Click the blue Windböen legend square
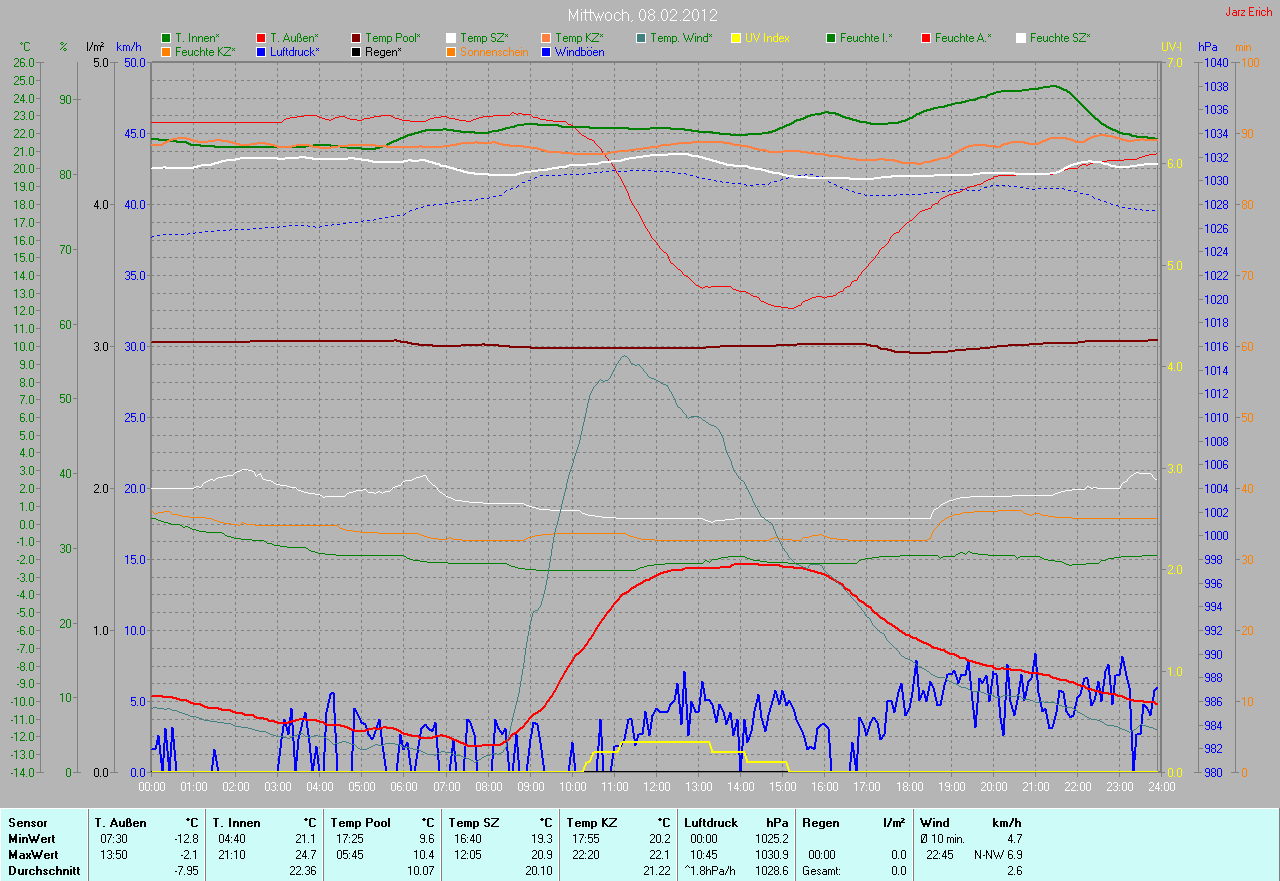Image resolution: width=1280 pixels, height=881 pixels. tap(546, 51)
